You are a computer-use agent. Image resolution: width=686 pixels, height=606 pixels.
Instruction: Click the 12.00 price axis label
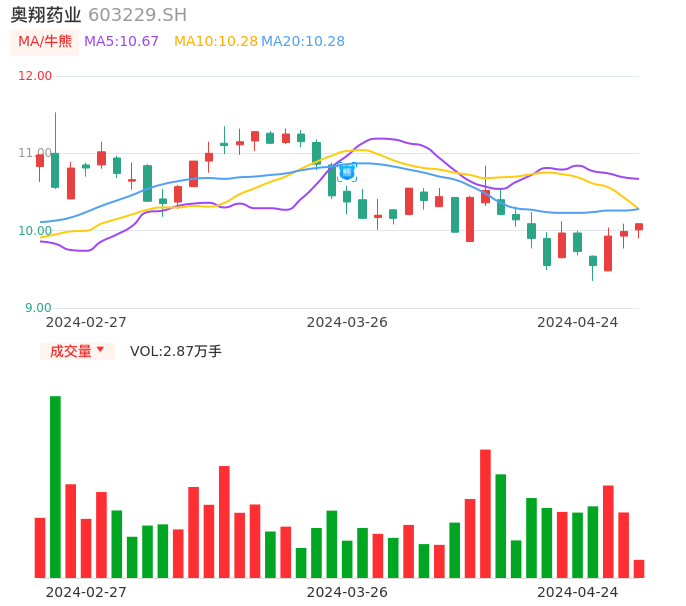(36, 76)
